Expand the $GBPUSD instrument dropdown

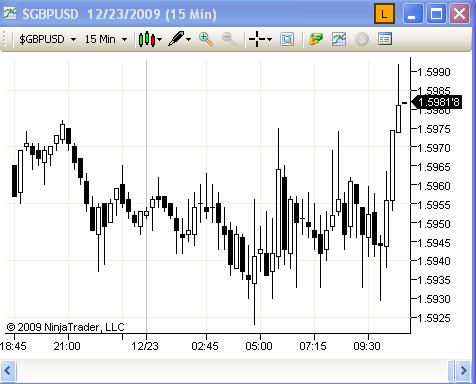click(73, 40)
